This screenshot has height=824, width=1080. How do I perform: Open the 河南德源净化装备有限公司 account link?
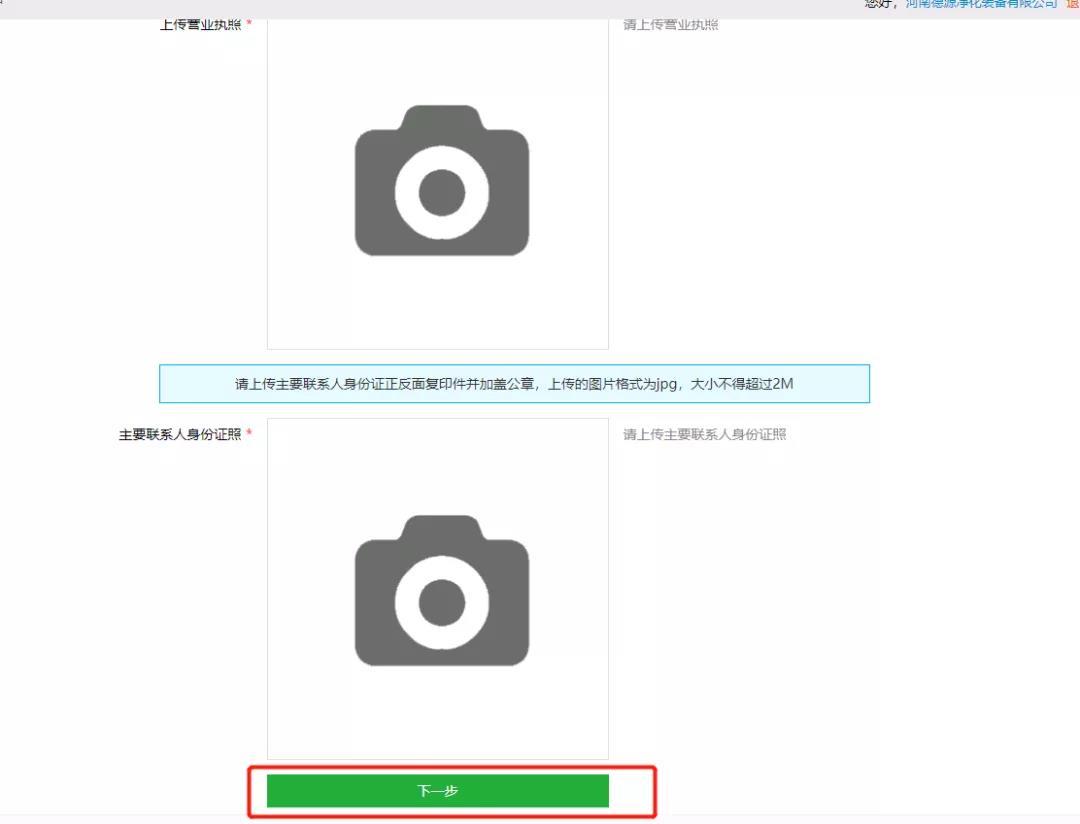[x=981, y=4]
